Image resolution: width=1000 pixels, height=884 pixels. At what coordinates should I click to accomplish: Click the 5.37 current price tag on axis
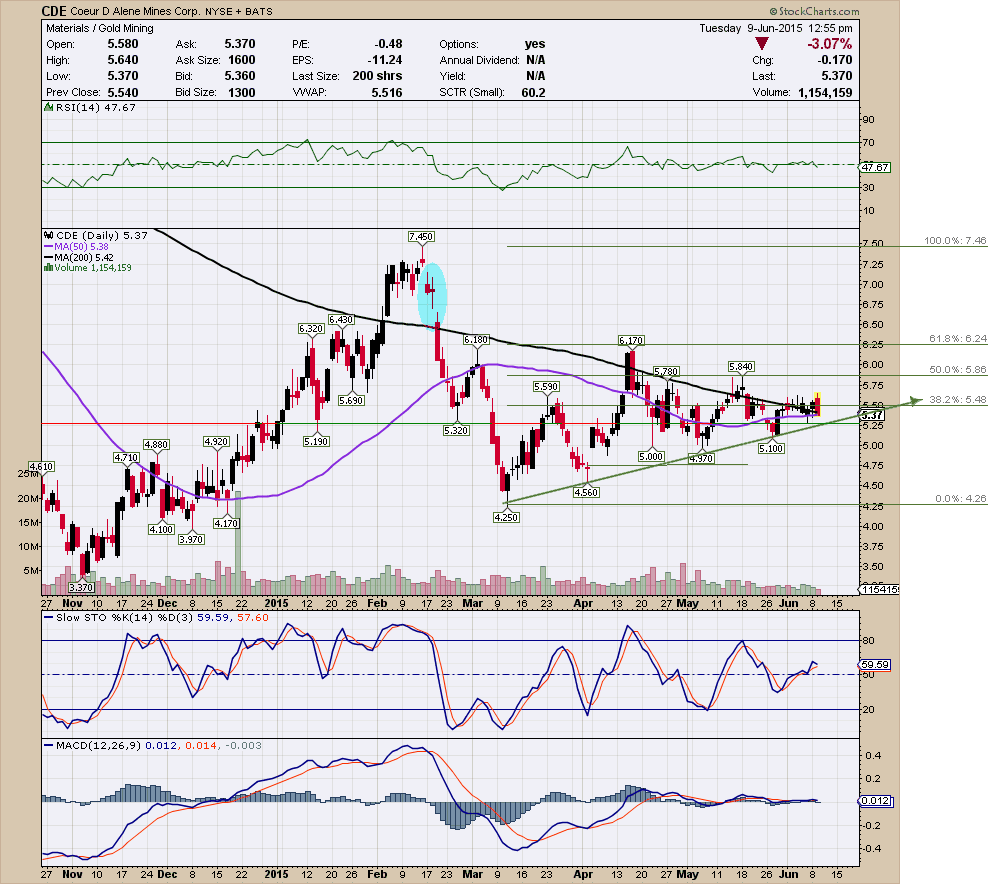tap(872, 415)
